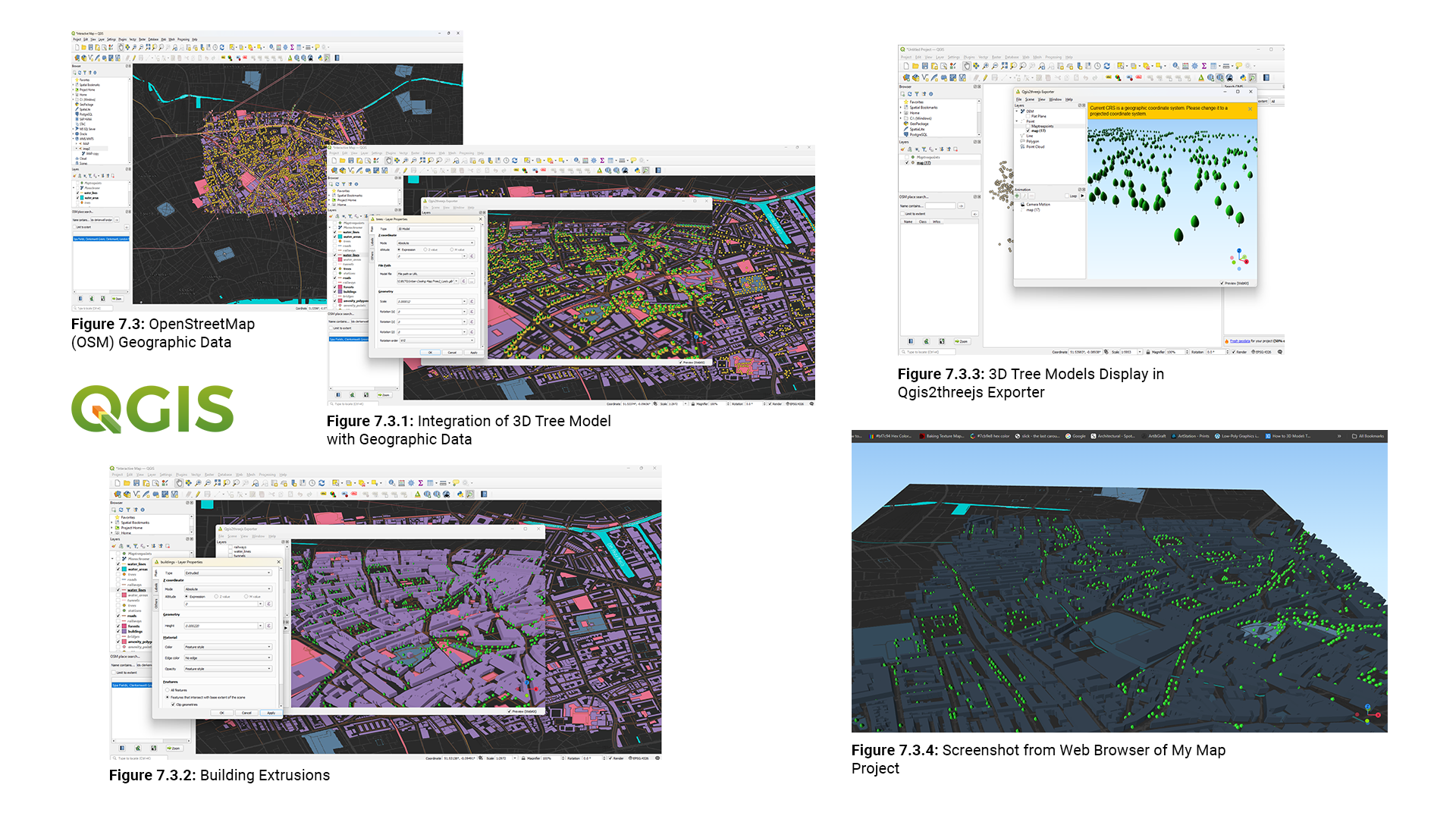Select Identify Features tool in Untitled Project QGIS
1456x819 pixels.
(1175, 66)
